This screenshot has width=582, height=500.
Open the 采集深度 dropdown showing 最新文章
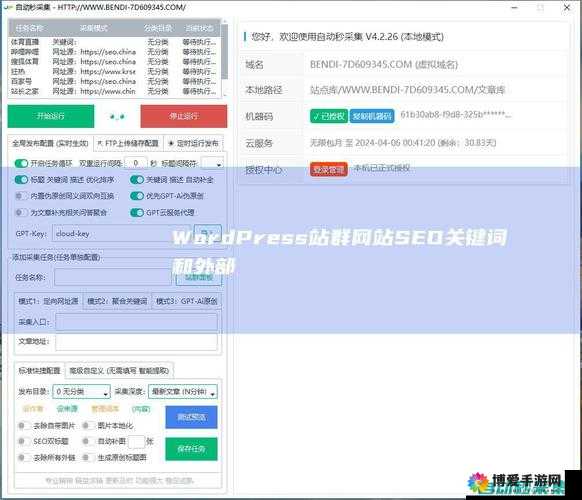pos(183,392)
